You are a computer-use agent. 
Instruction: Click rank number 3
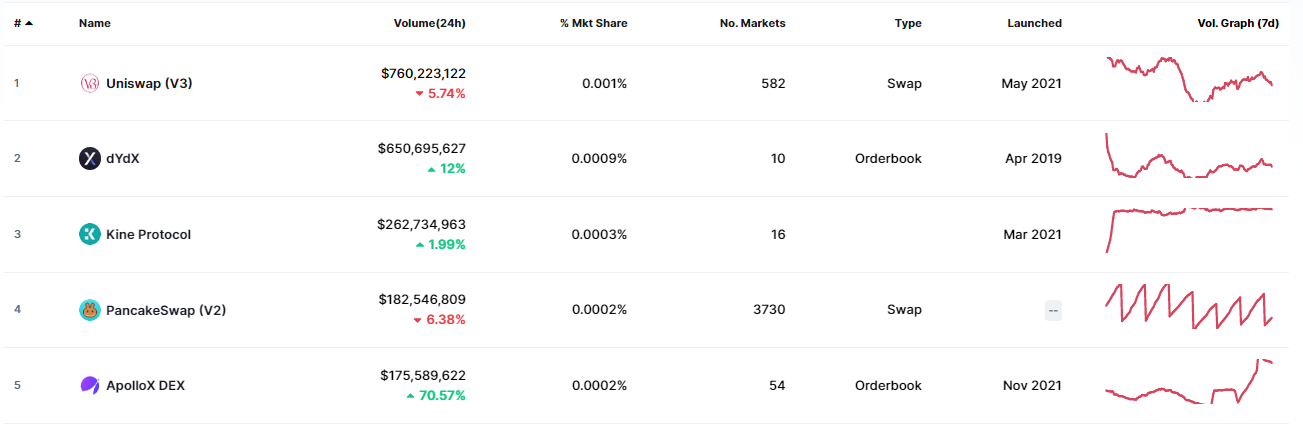click(x=17, y=234)
